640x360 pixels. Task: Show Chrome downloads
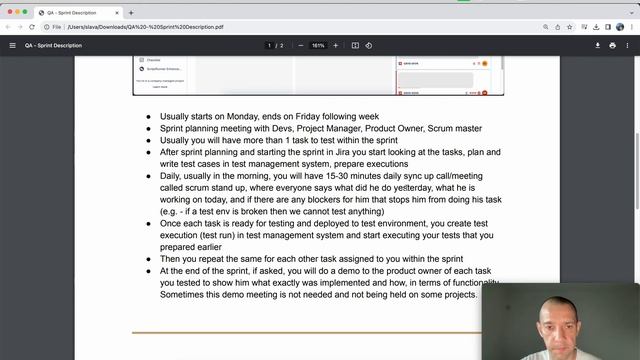(596, 27)
